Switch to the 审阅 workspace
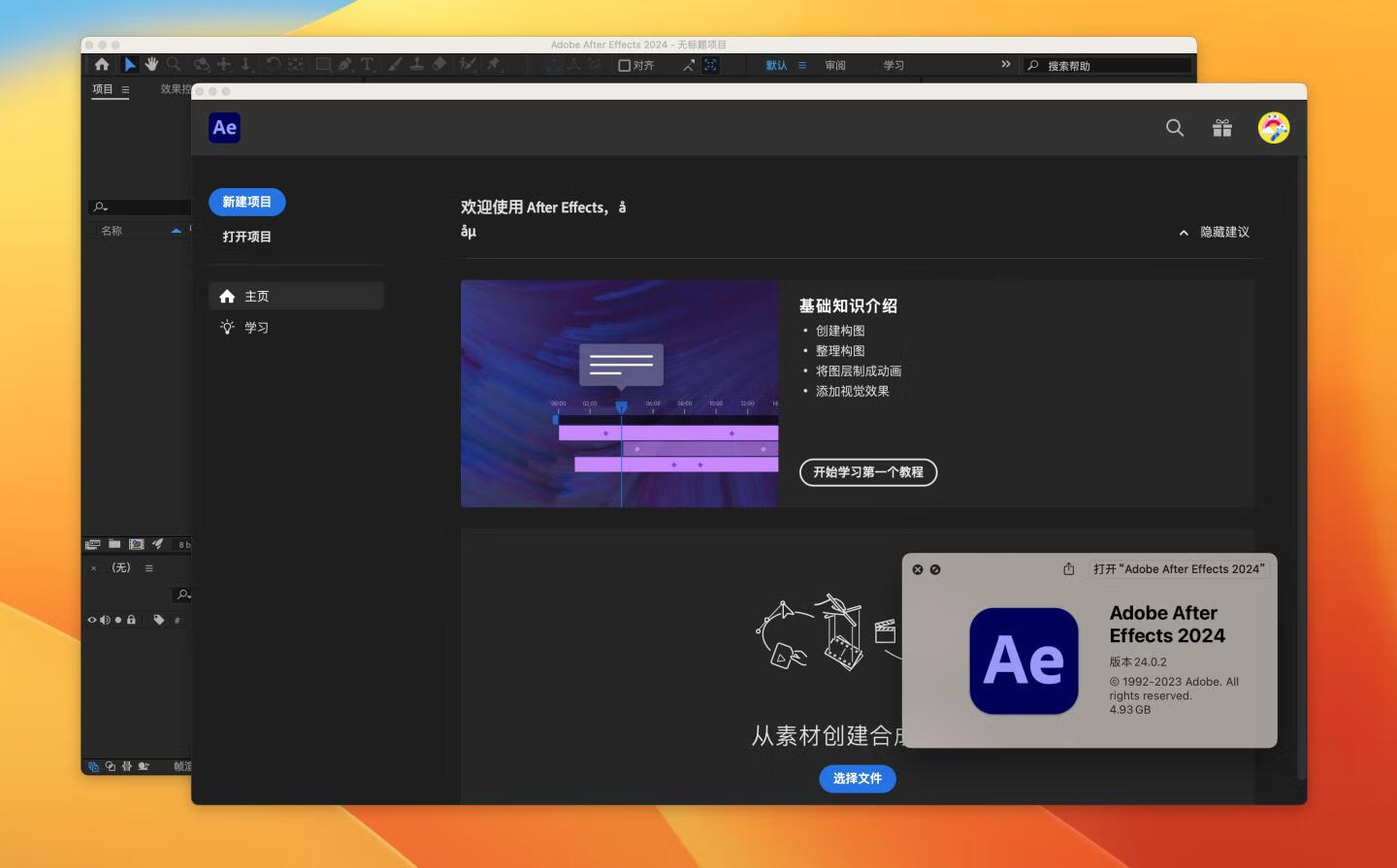The height and width of the screenshot is (868, 1397). click(835, 65)
